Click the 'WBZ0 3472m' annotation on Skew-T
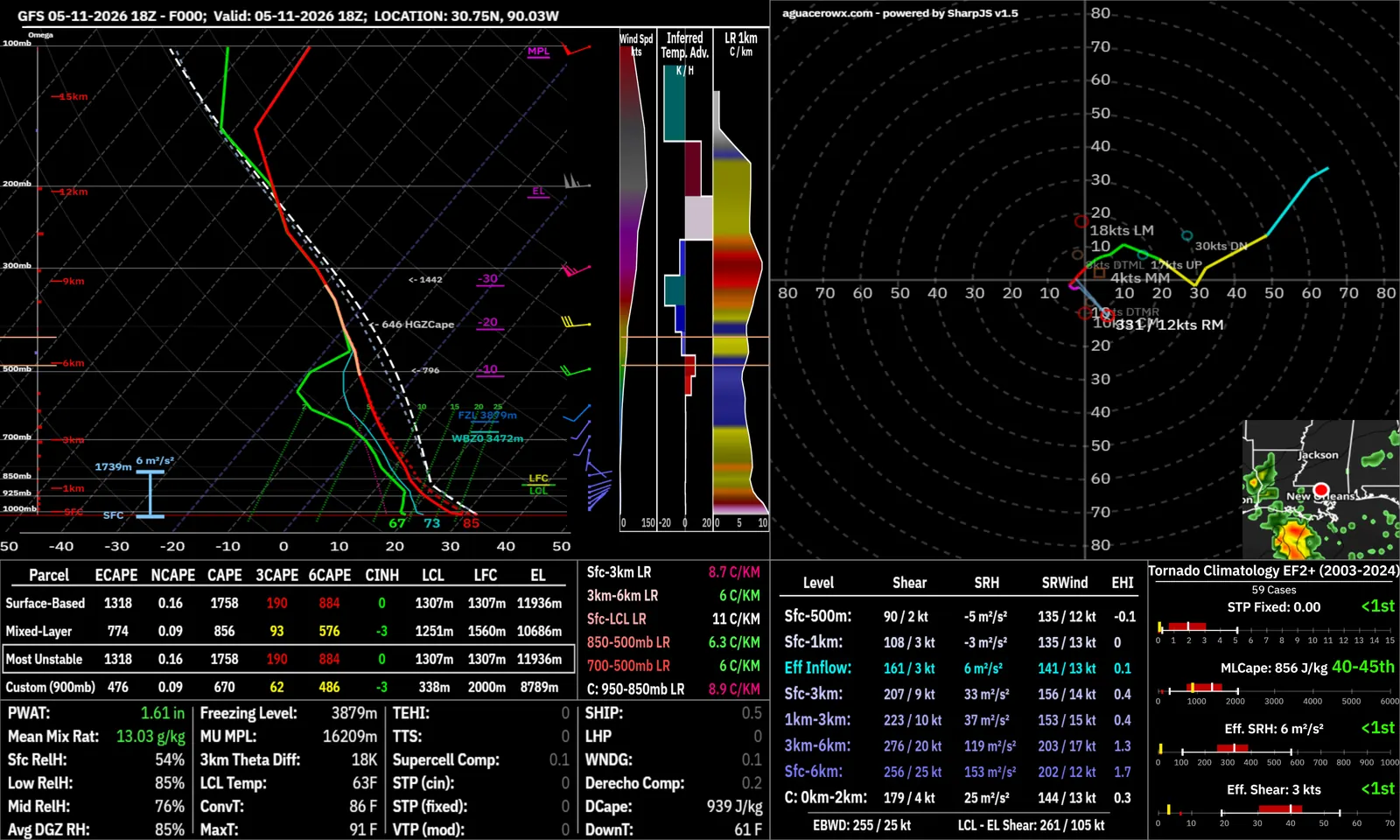Screen dimensions: 1400x840 click(x=487, y=438)
